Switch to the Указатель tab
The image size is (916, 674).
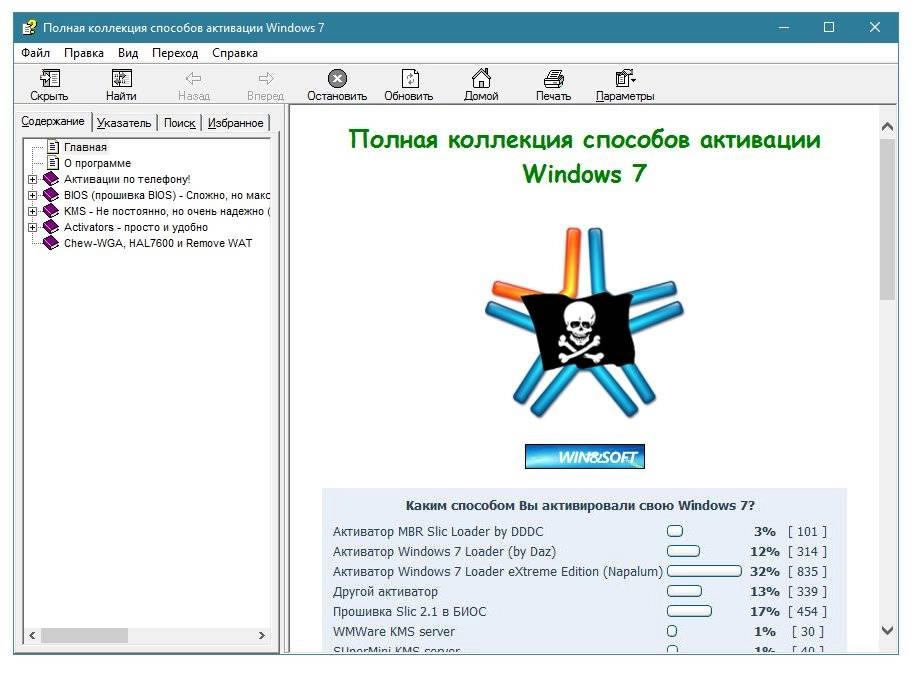tap(124, 123)
